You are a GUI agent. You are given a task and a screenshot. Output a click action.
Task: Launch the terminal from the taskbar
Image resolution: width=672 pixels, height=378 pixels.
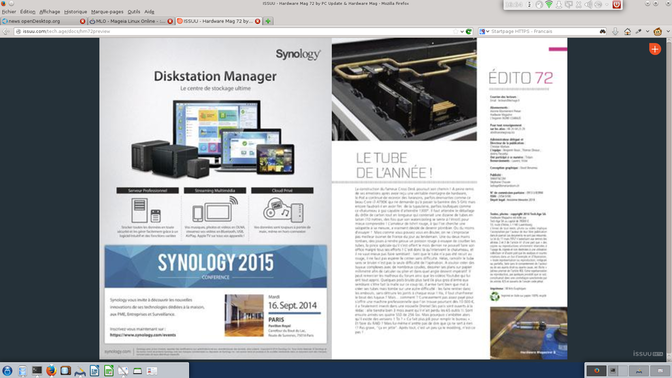(x=37, y=371)
